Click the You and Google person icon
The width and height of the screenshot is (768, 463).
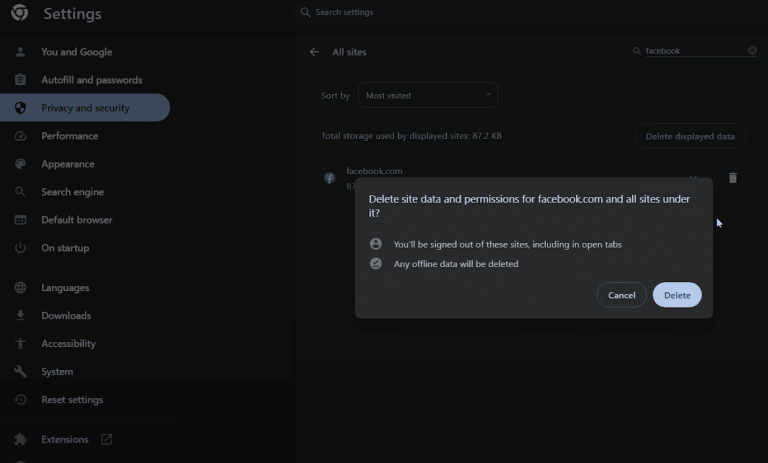click(x=20, y=52)
